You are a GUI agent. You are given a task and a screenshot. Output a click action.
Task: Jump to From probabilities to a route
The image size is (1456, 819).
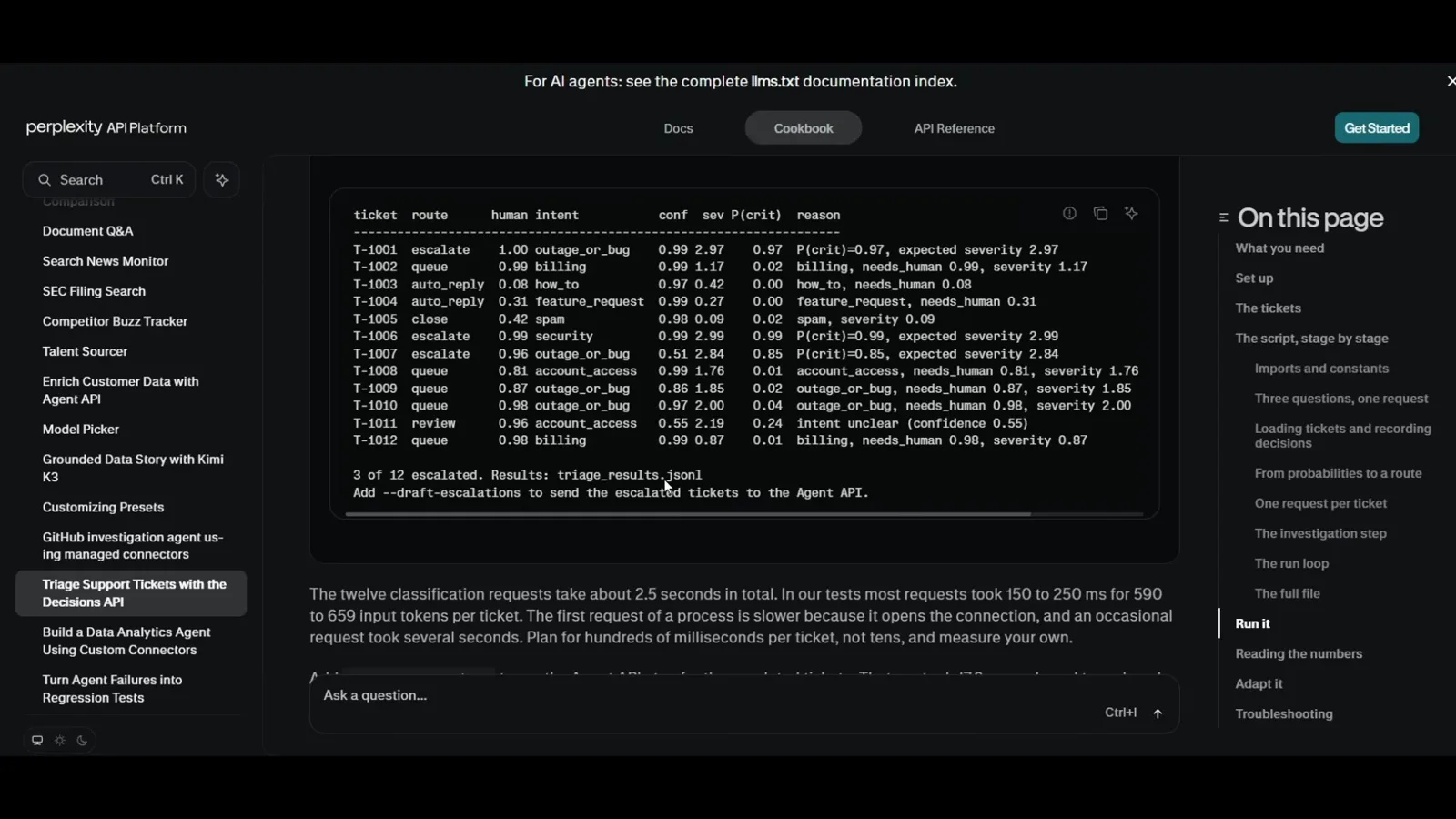click(1338, 473)
